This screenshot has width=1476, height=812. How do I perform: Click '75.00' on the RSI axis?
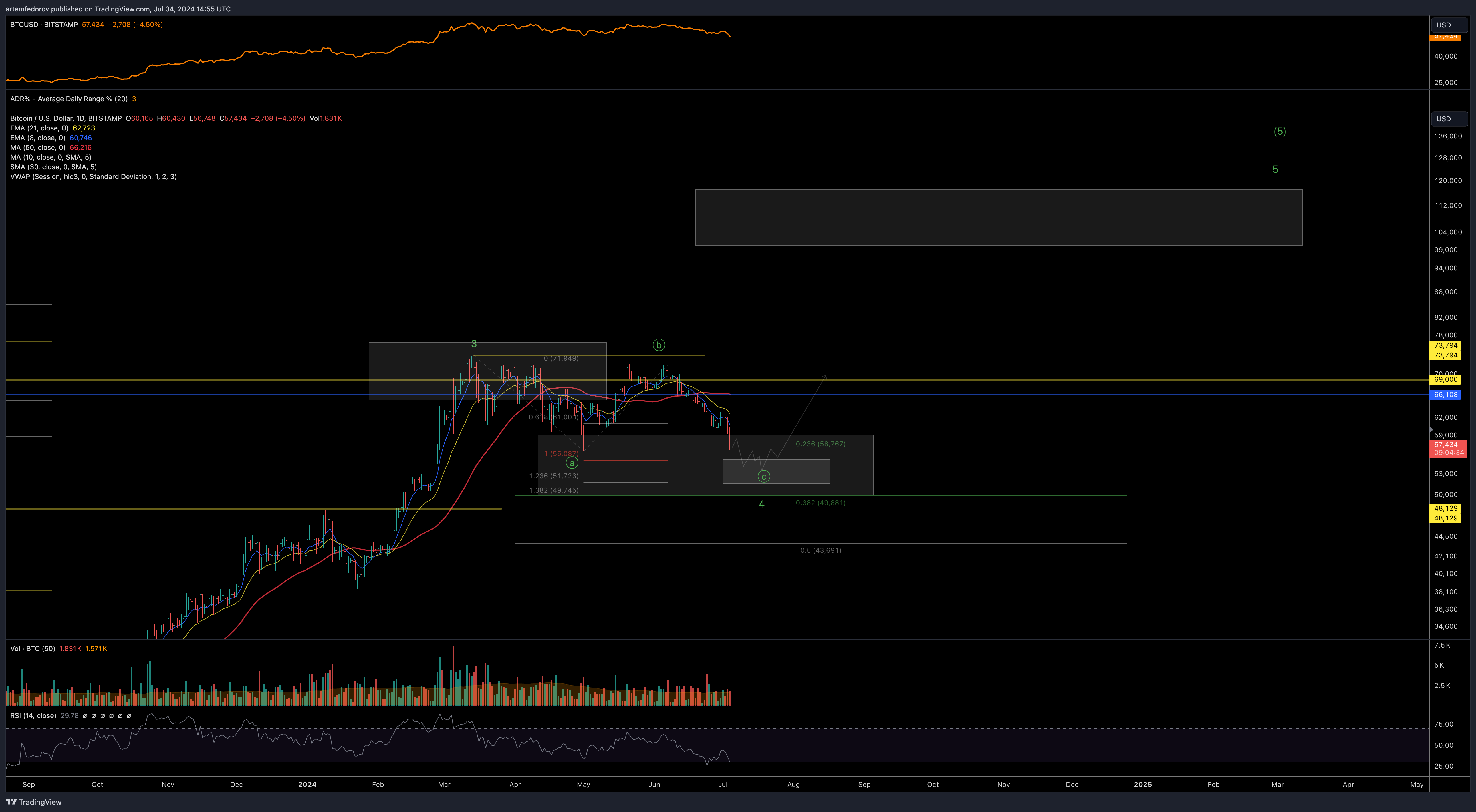[x=1443, y=725]
